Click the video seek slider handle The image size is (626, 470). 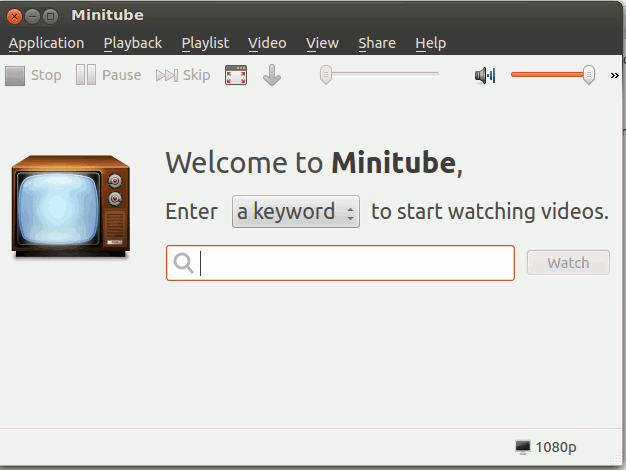(326, 75)
